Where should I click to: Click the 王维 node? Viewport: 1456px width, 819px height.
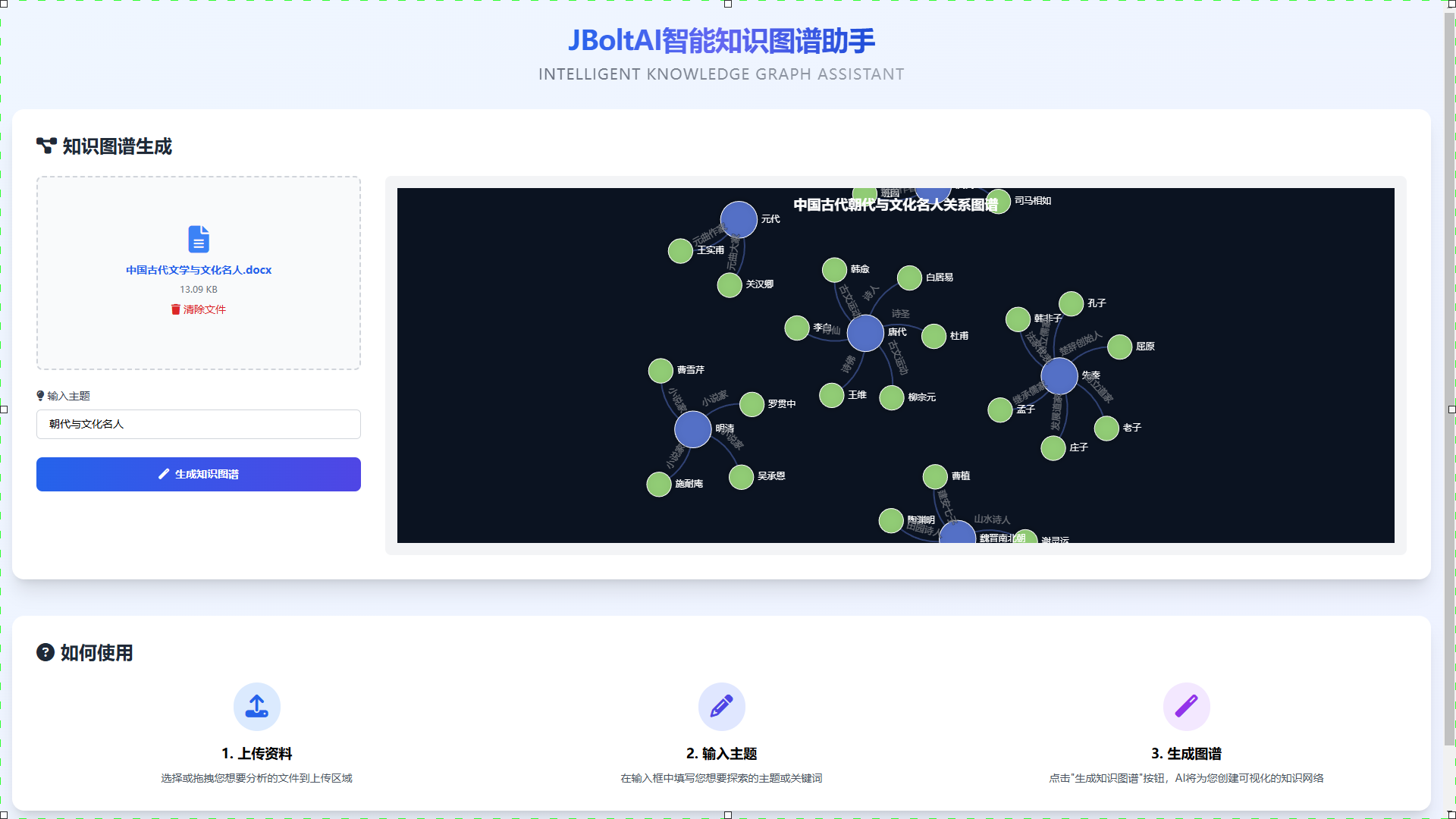point(832,395)
